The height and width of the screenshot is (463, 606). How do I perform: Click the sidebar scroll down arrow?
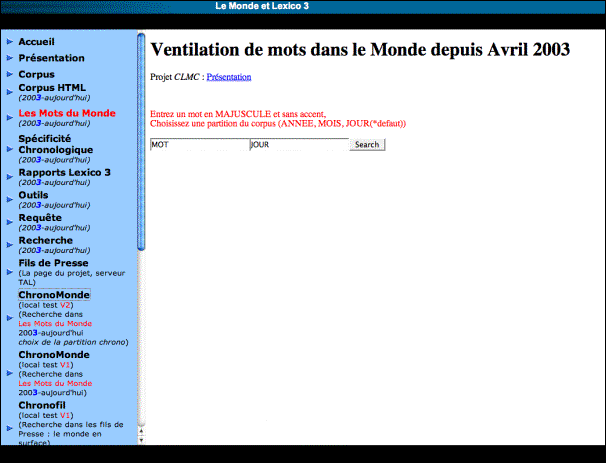coord(141,440)
